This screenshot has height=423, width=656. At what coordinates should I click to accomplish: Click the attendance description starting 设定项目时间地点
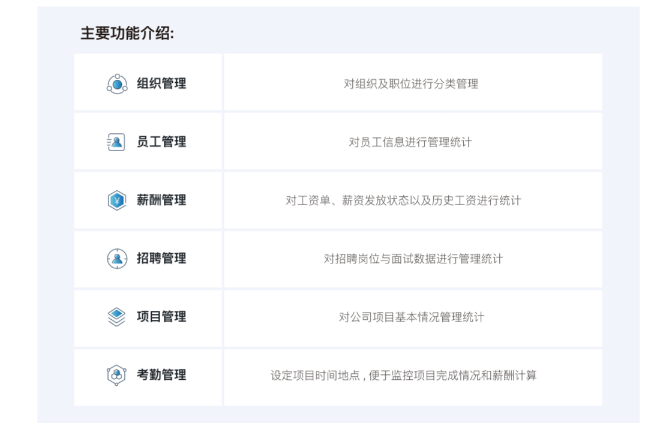403,375
